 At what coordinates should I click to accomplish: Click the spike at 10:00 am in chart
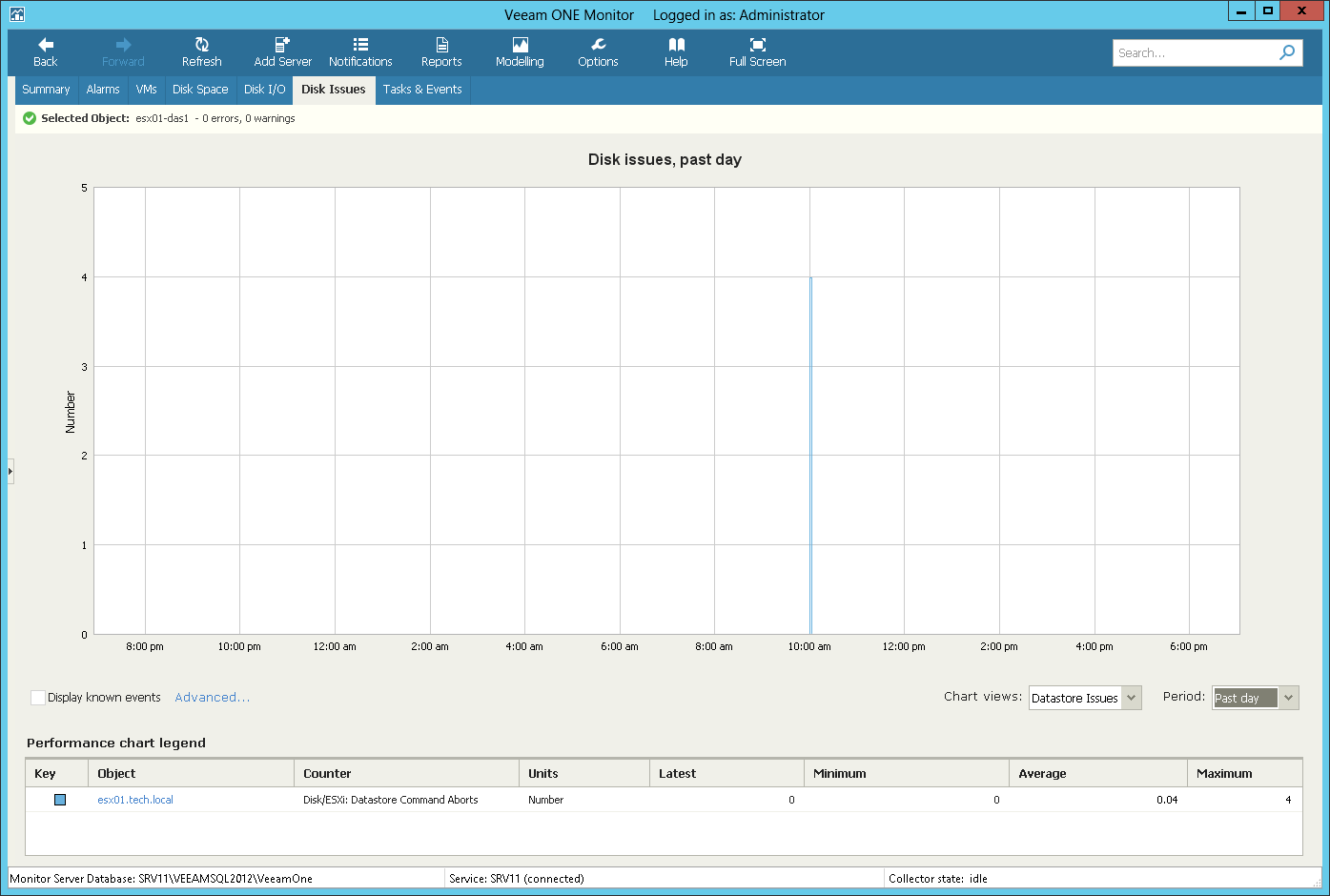[x=811, y=456]
